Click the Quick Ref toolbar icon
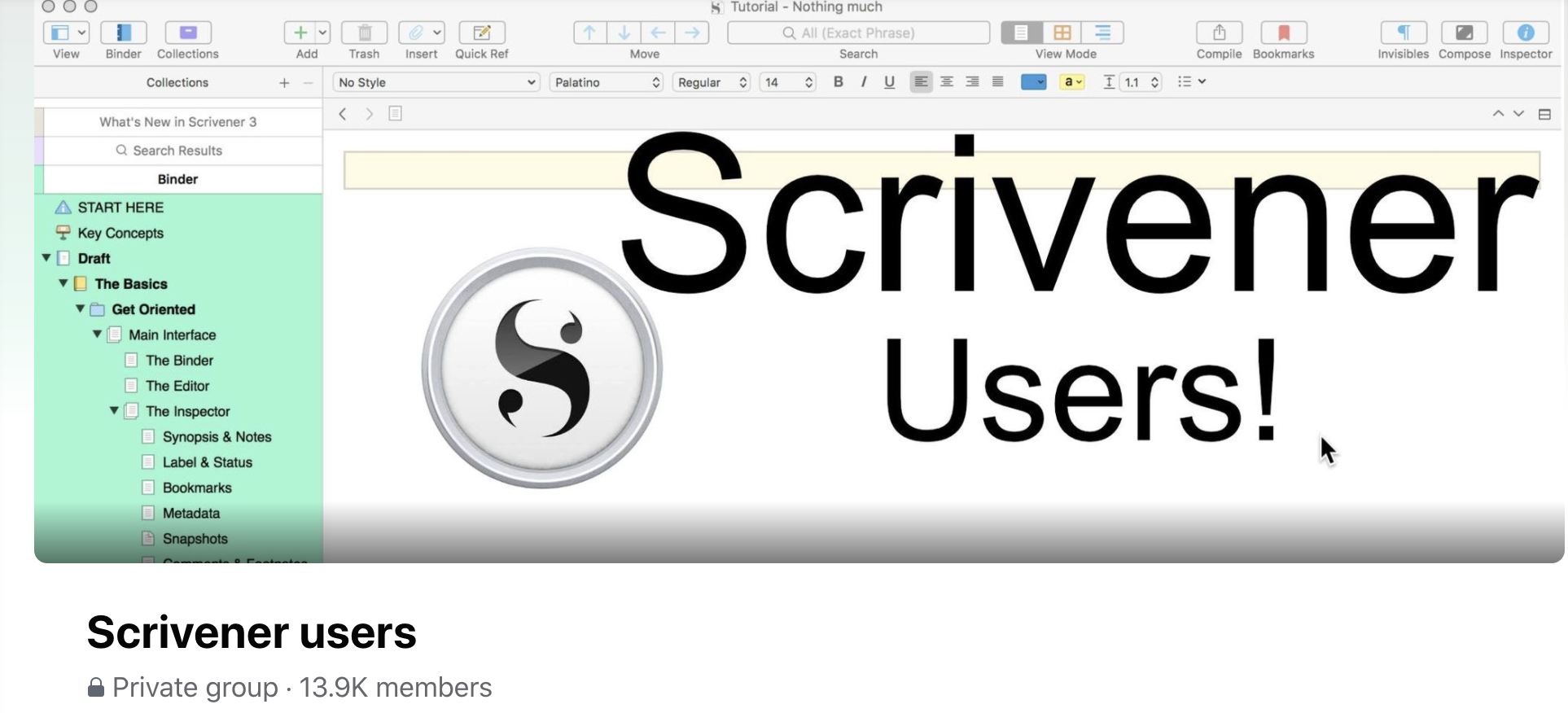The height and width of the screenshot is (713, 1568). pos(482,33)
